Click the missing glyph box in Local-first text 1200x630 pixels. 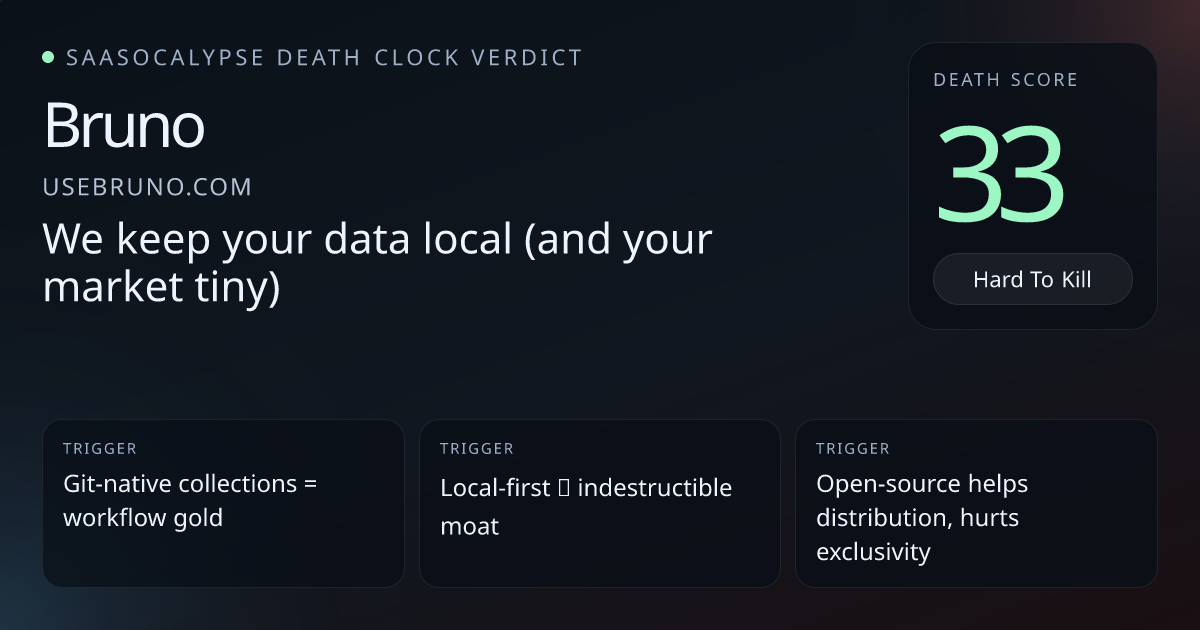565,489
